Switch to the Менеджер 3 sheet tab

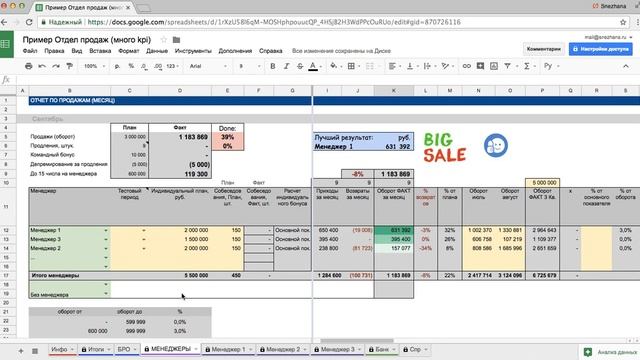pyautogui.click(x=338, y=349)
